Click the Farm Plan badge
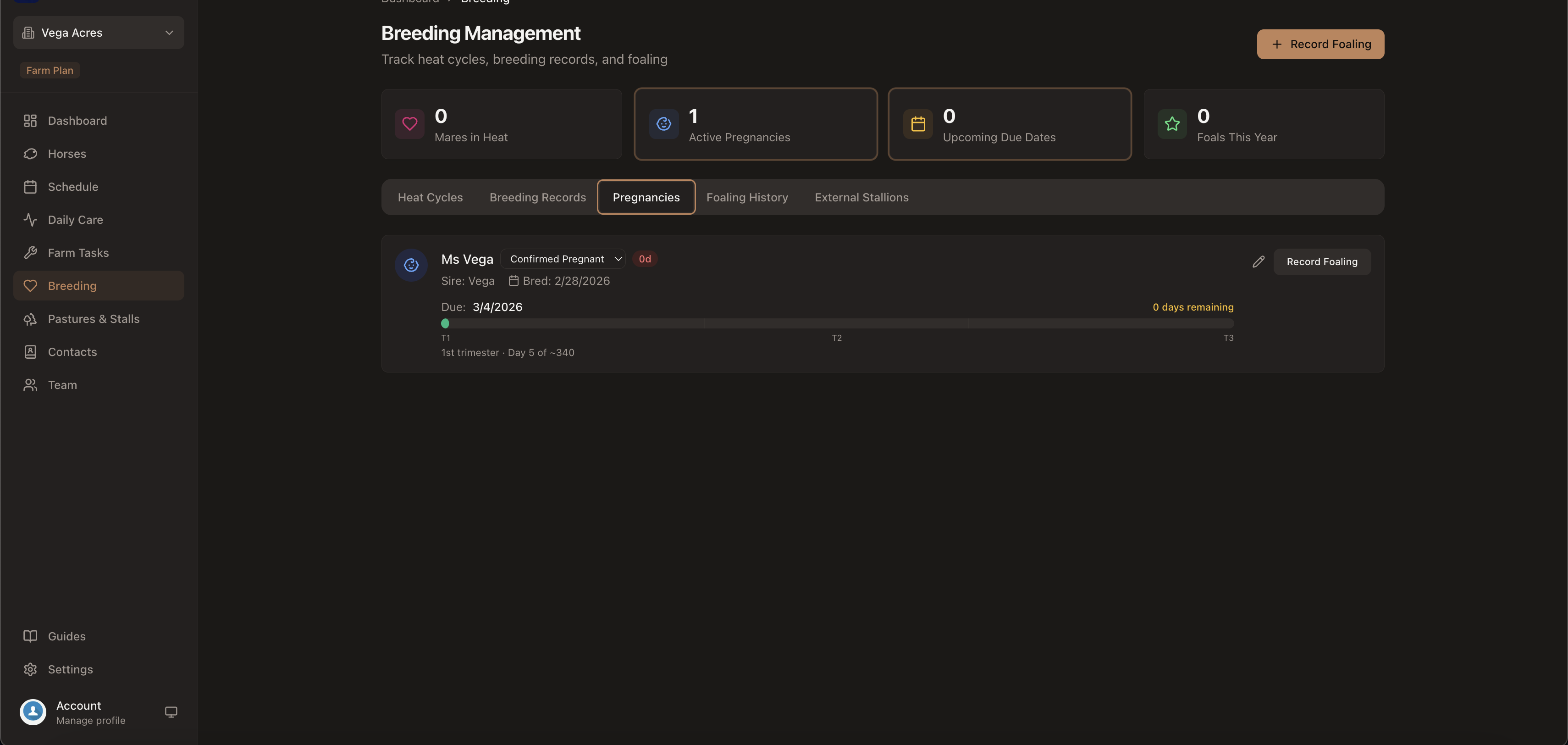 click(50, 69)
